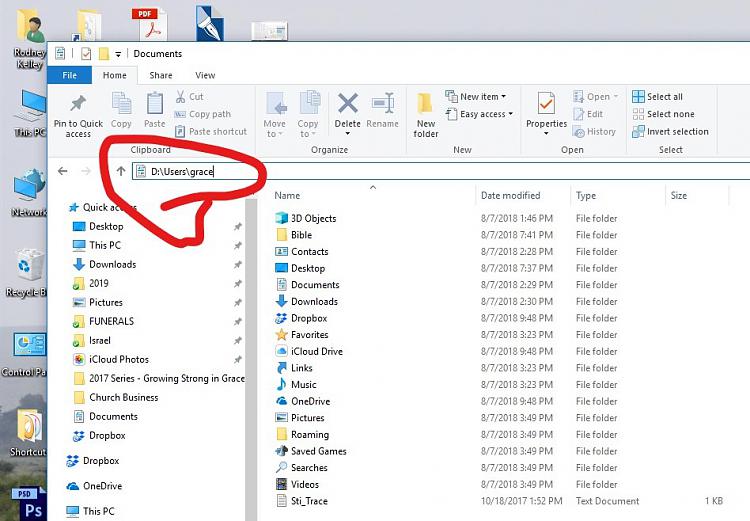750x521 pixels.
Task: Select Quick access in navigation pane
Action: click(x=103, y=207)
